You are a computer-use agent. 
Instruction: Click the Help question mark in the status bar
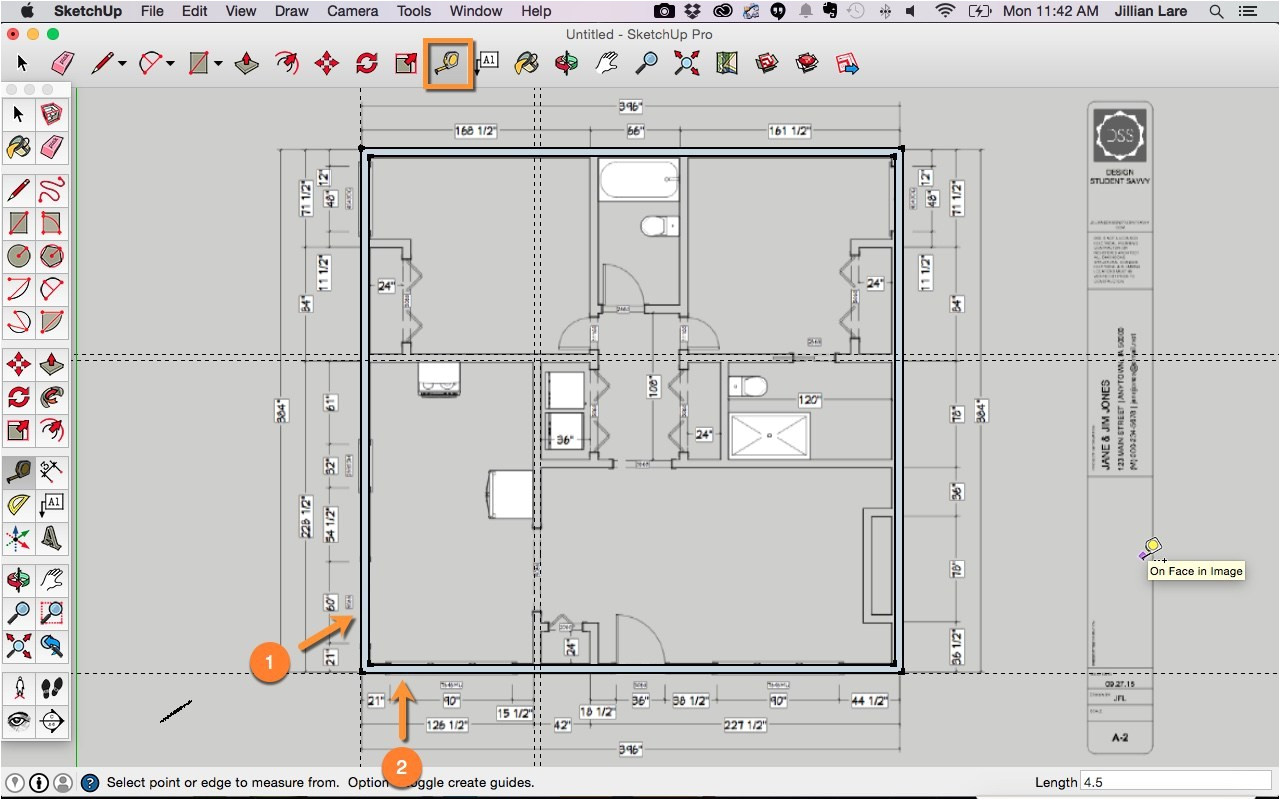pyautogui.click(x=92, y=782)
